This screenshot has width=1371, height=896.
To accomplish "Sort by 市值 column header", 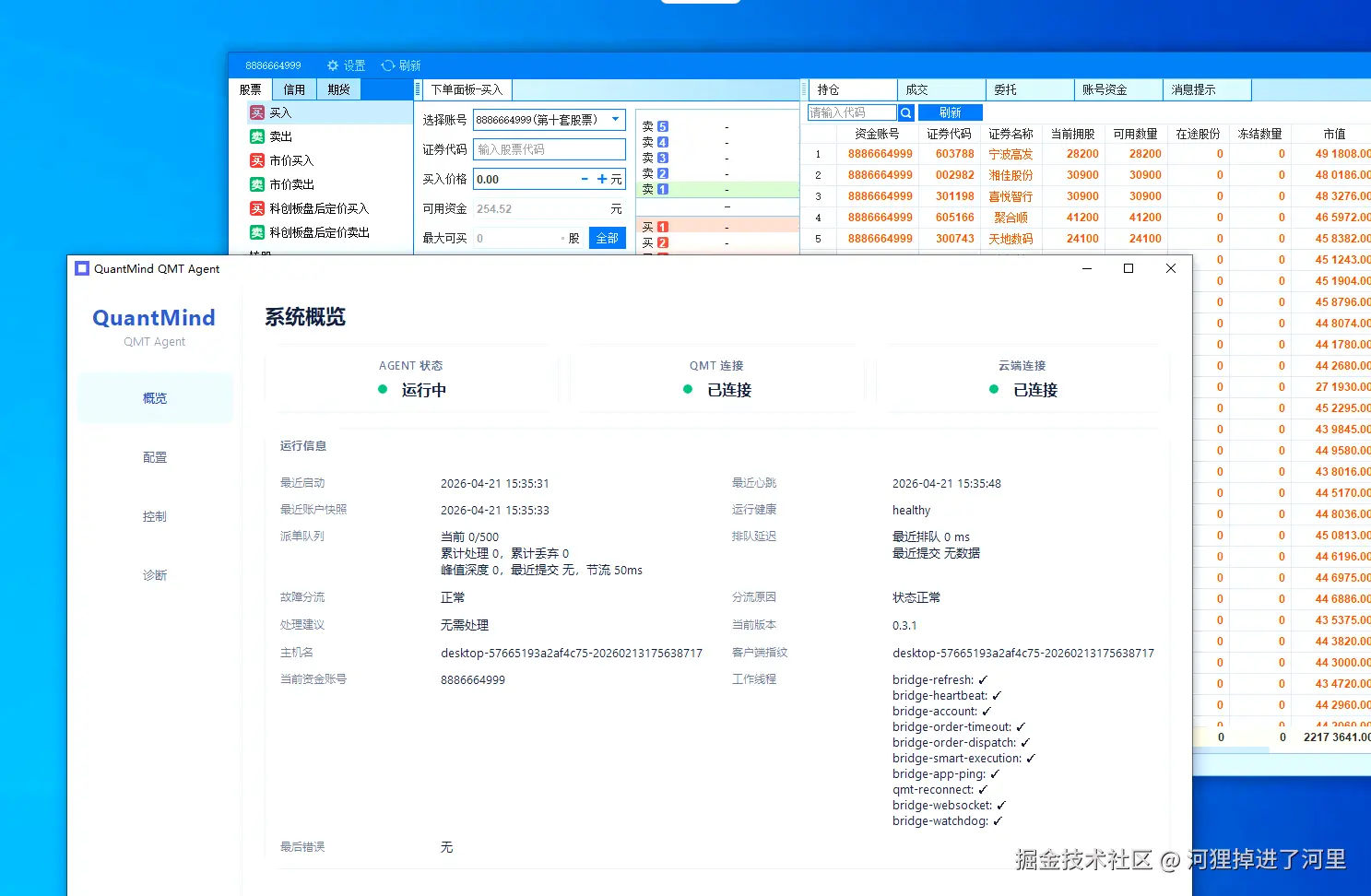I will click(x=1334, y=134).
